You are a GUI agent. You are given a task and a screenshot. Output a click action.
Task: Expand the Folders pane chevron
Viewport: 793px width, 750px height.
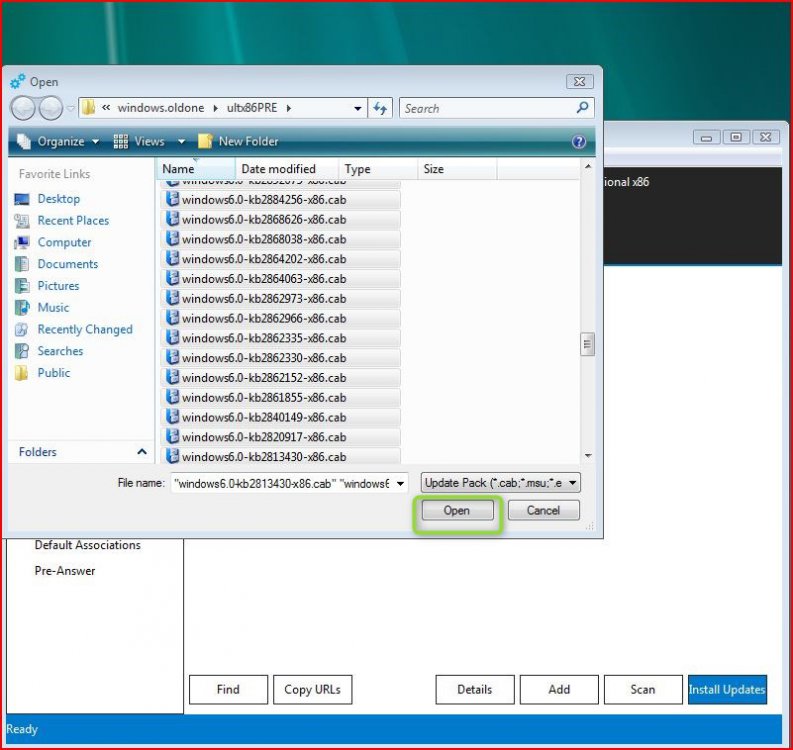pos(142,452)
